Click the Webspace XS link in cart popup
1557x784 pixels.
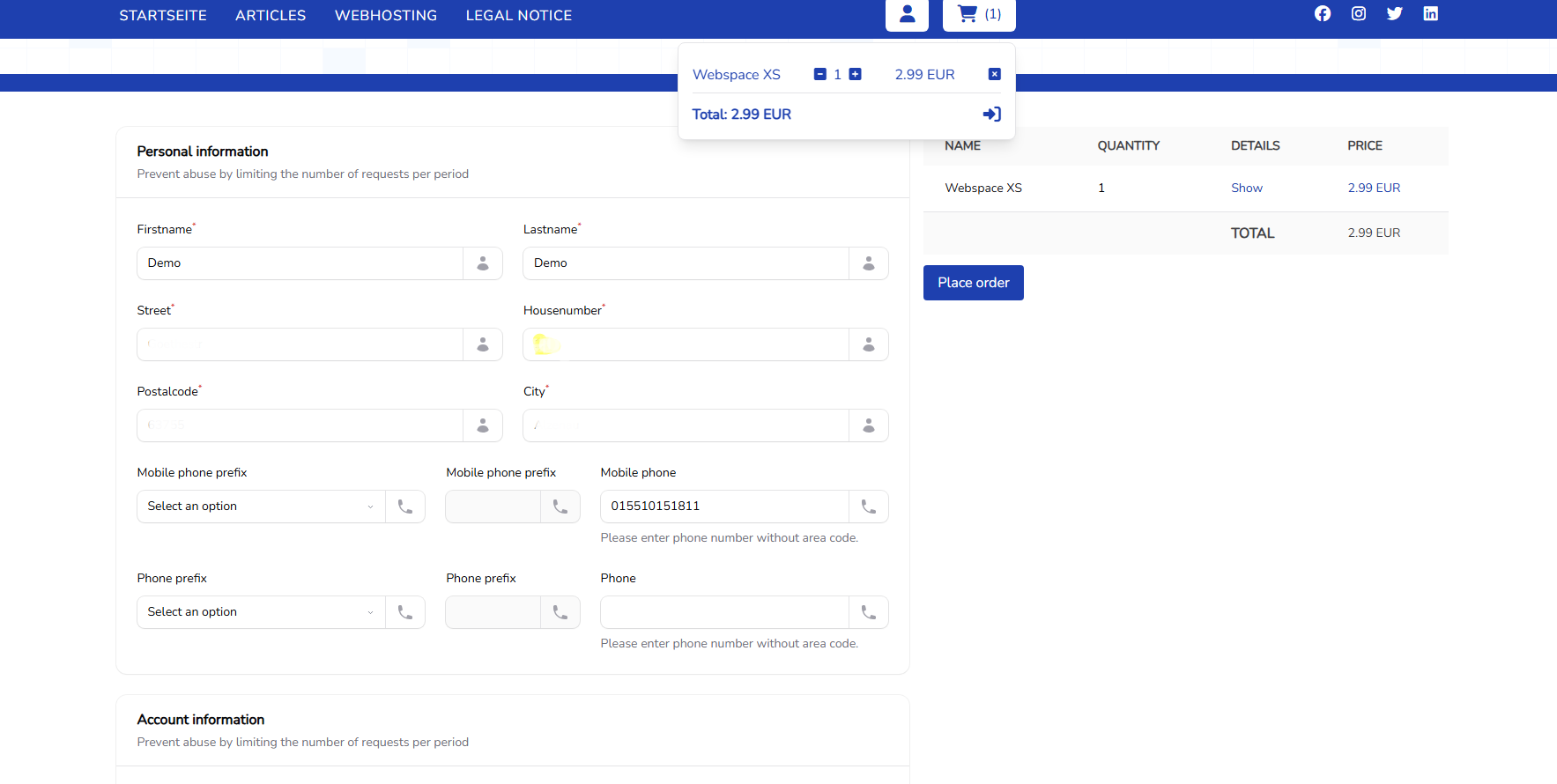[736, 75]
